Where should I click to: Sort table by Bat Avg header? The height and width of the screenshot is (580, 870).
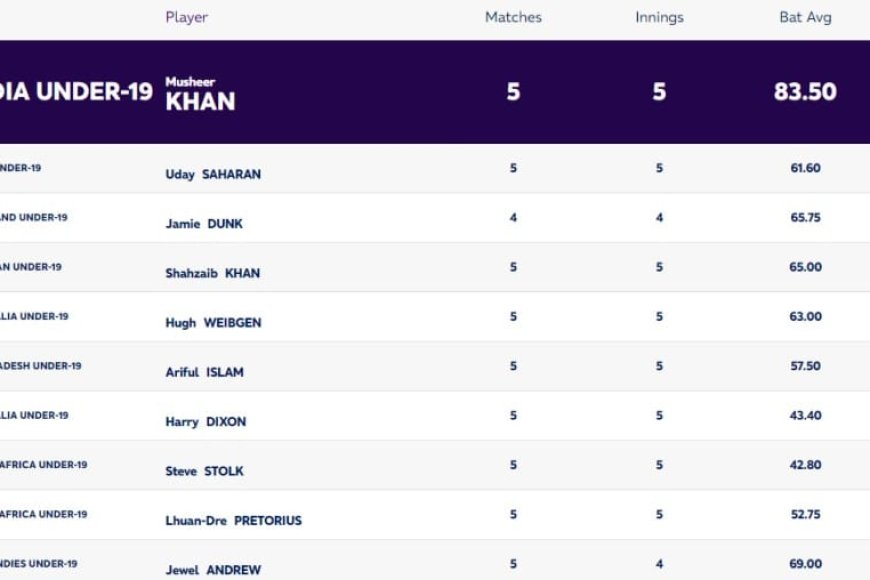[x=805, y=17]
